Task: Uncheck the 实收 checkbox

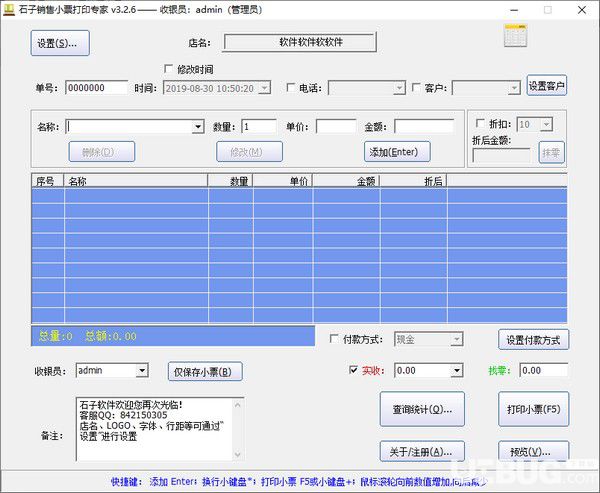Action: point(354,370)
